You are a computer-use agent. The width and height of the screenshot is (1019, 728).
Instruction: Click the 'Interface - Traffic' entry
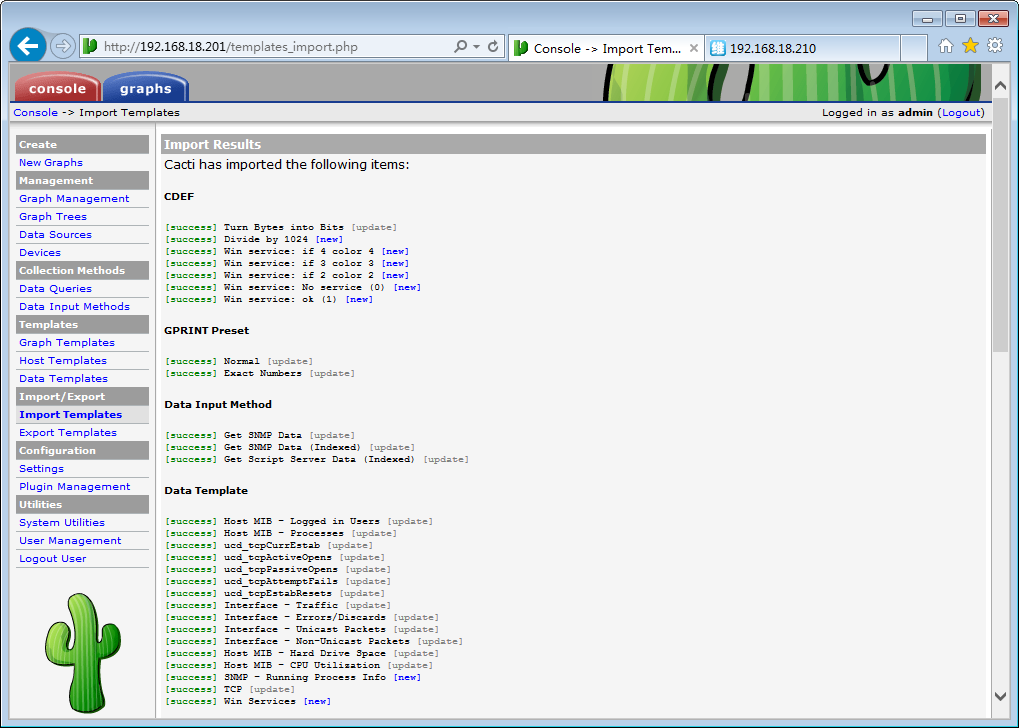(281, 605)
